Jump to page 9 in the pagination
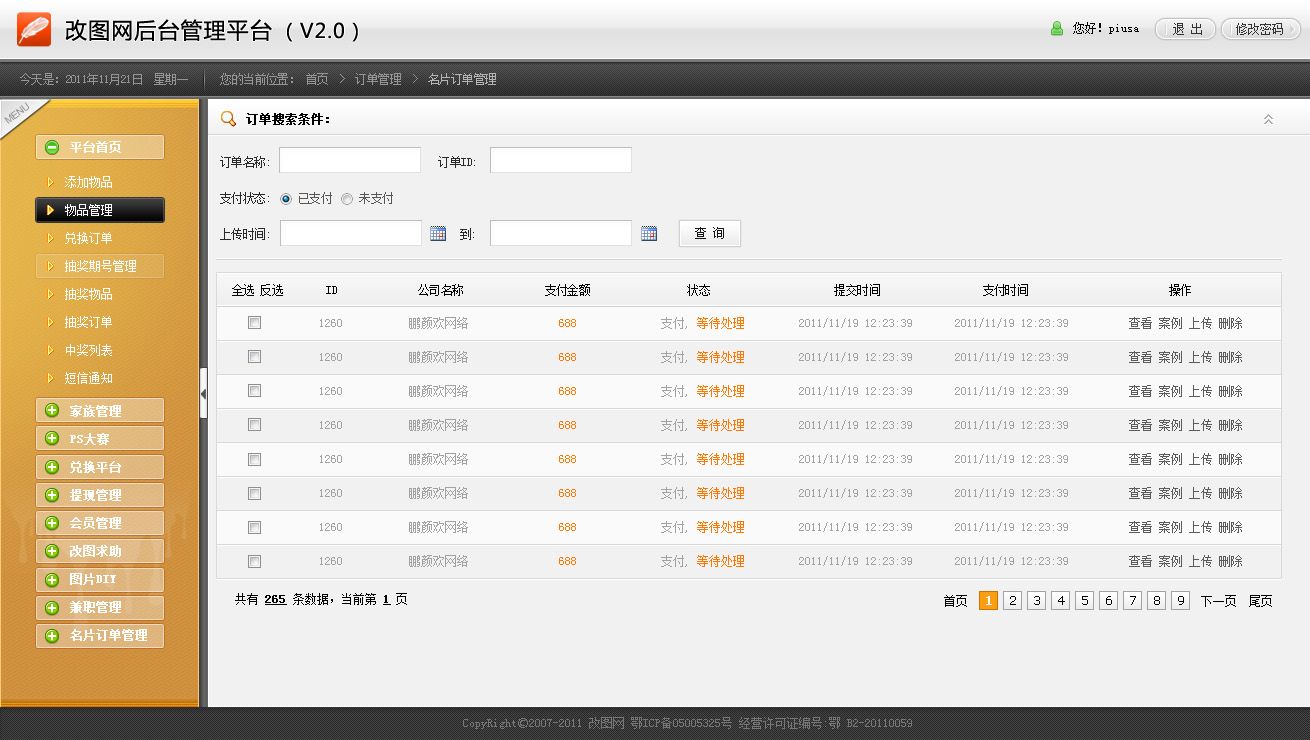Screen dimensions: 1310x740 [x=1181, y=600]
